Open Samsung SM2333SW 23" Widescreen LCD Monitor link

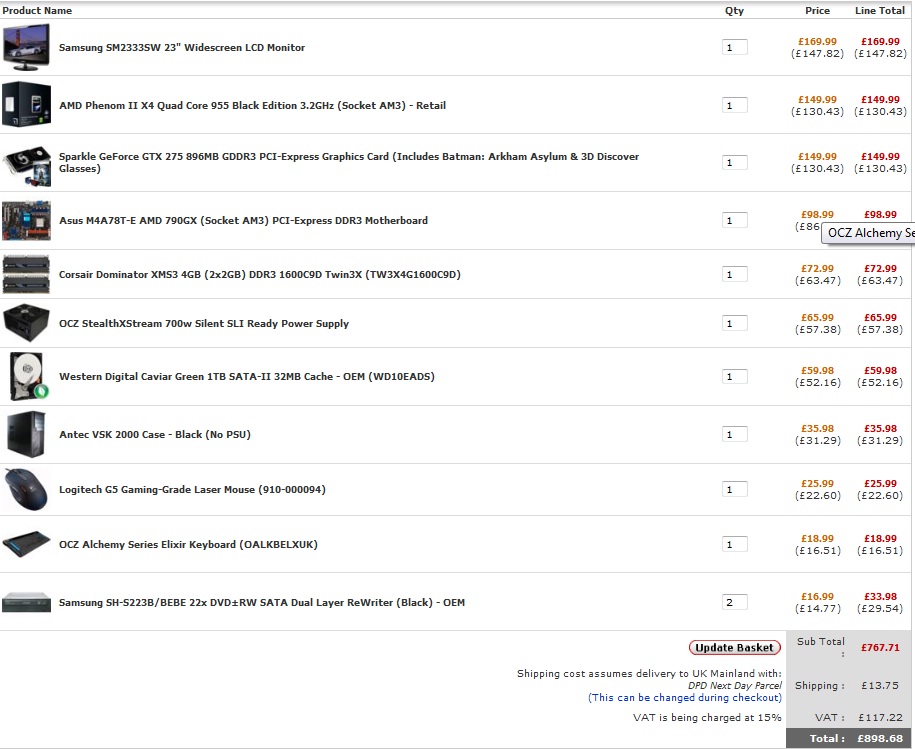click(x=182, y=47)
